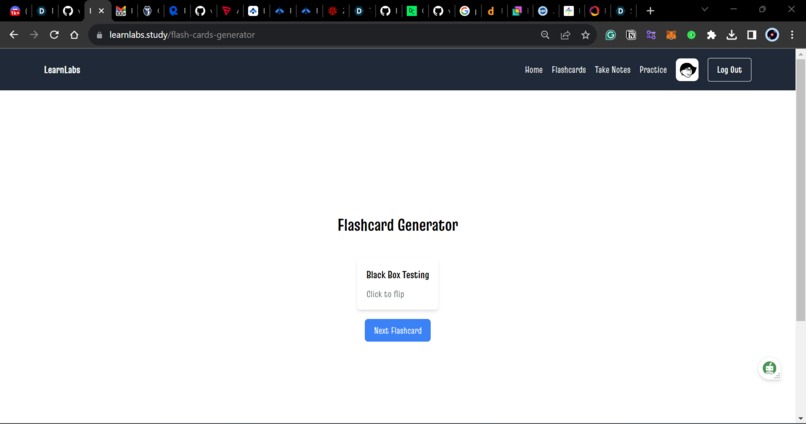
Task: Open the green circle extension
Action: click(x=691, y=35)
